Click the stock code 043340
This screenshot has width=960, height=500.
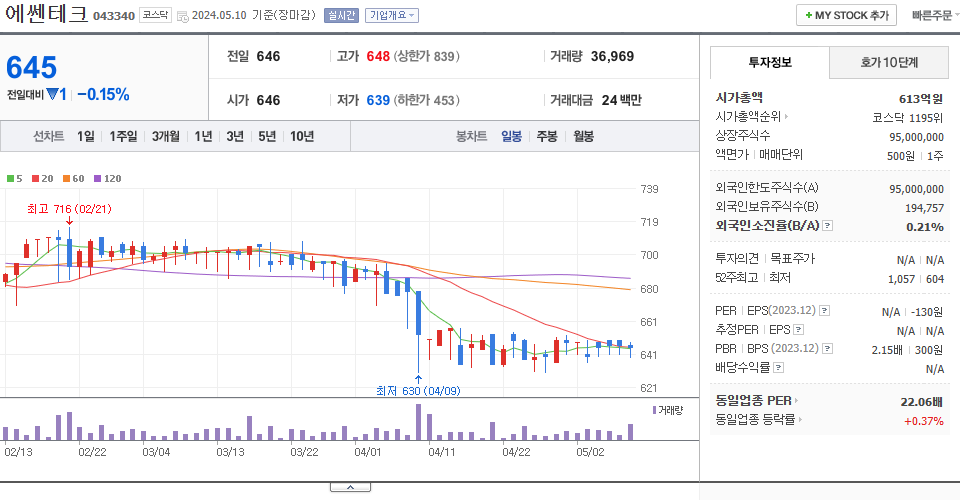(114, 16)
